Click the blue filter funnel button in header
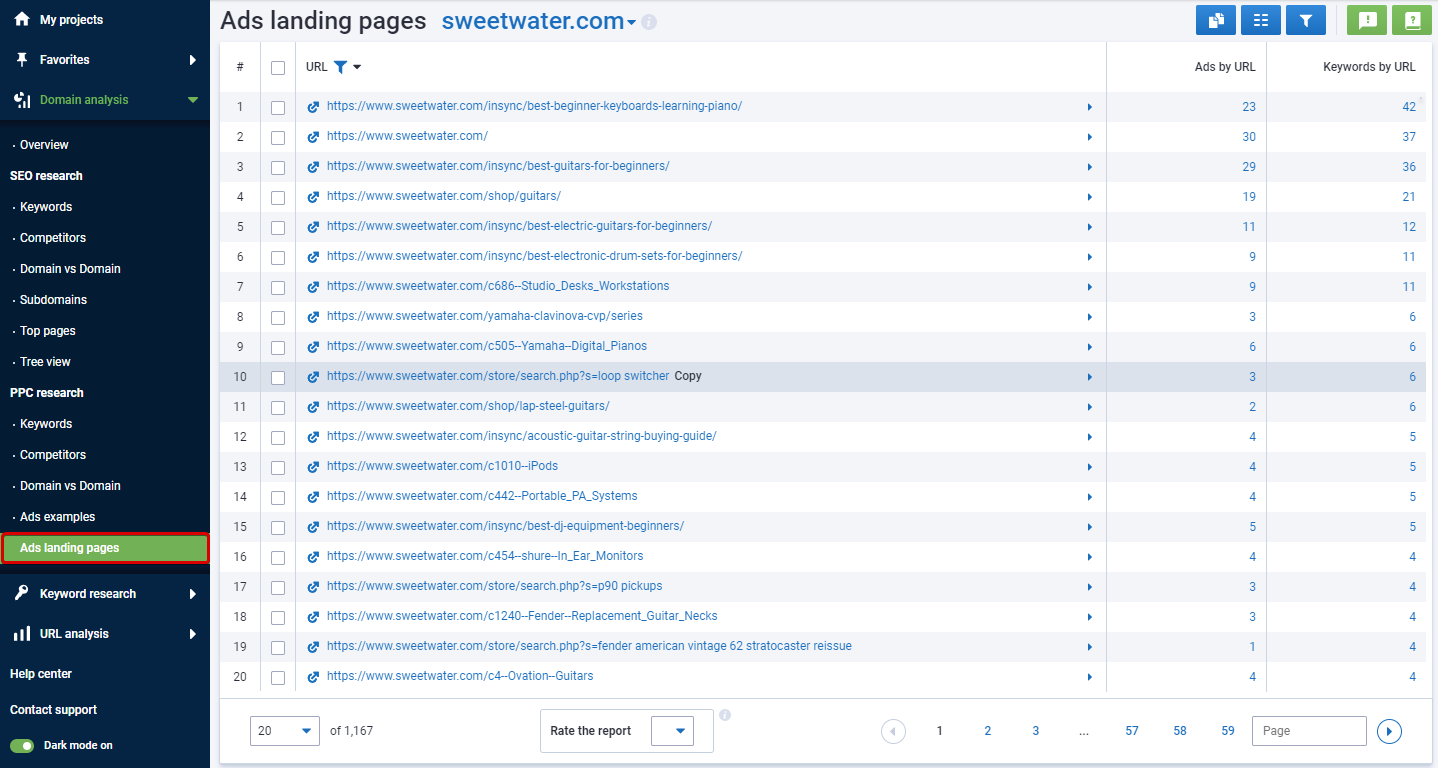The width and height of the screenshot is (1438, 768). tap(1306, 20)
